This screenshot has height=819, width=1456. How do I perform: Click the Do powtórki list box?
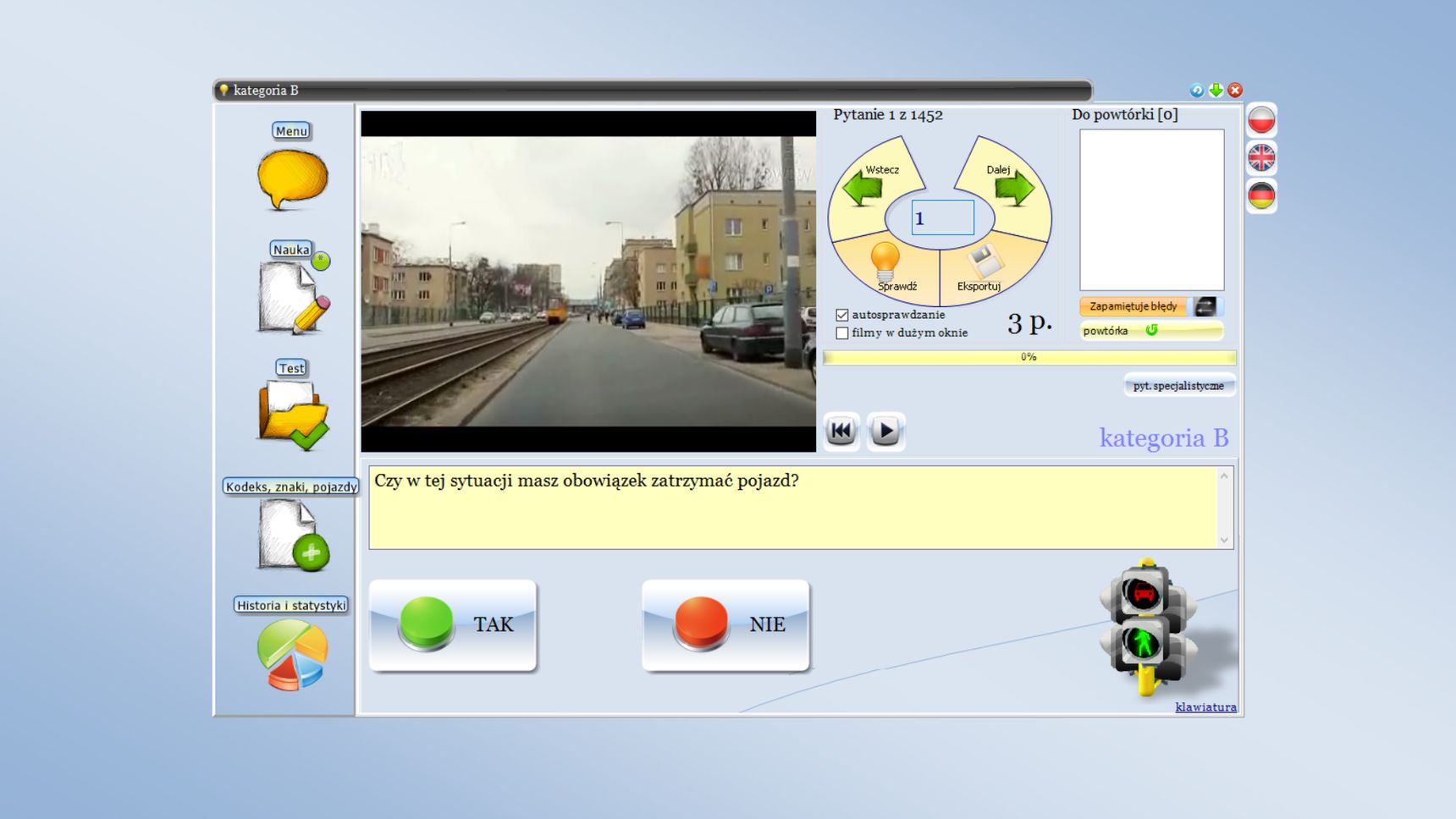click(1151, 210)
